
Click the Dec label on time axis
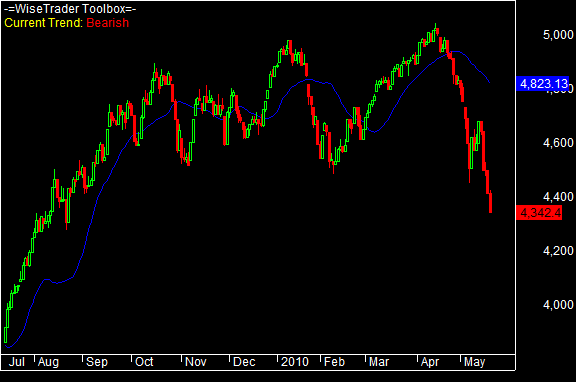pos(244,362)
